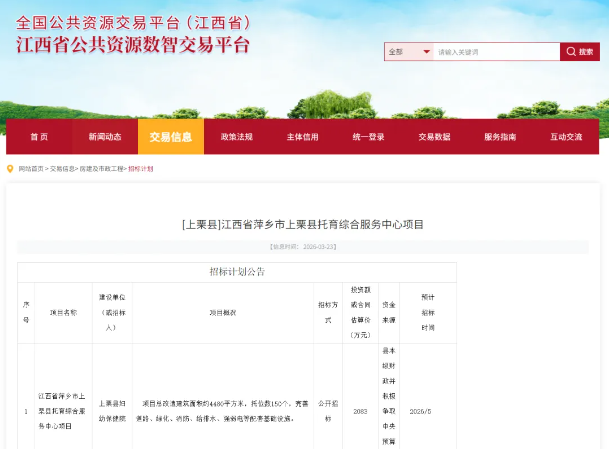610x473 pixels.
Task: Click the 序号 column header
Action: [x=26, y=312]
